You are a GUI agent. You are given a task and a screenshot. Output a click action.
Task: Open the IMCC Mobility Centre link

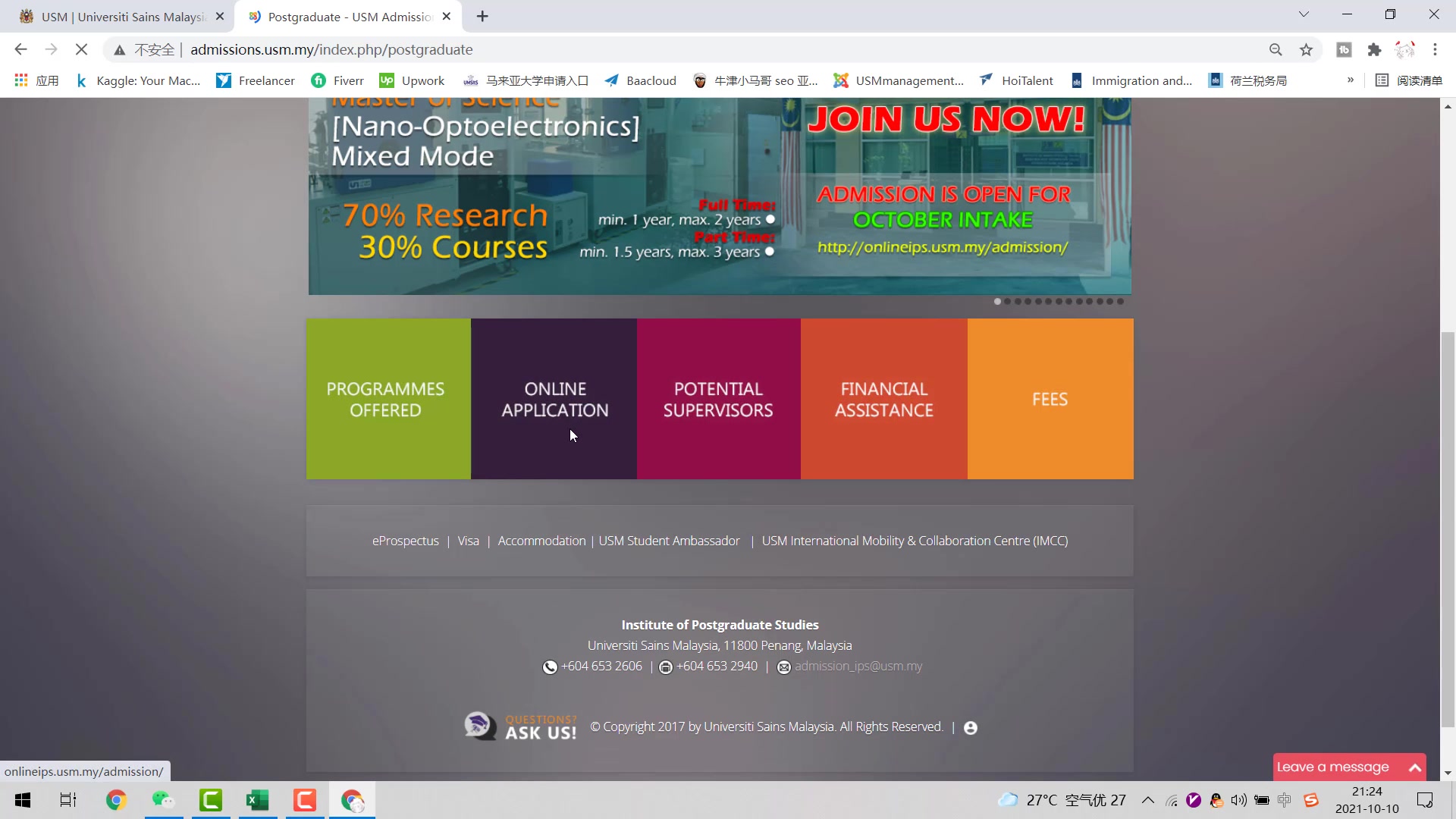(x=915, y=541)
